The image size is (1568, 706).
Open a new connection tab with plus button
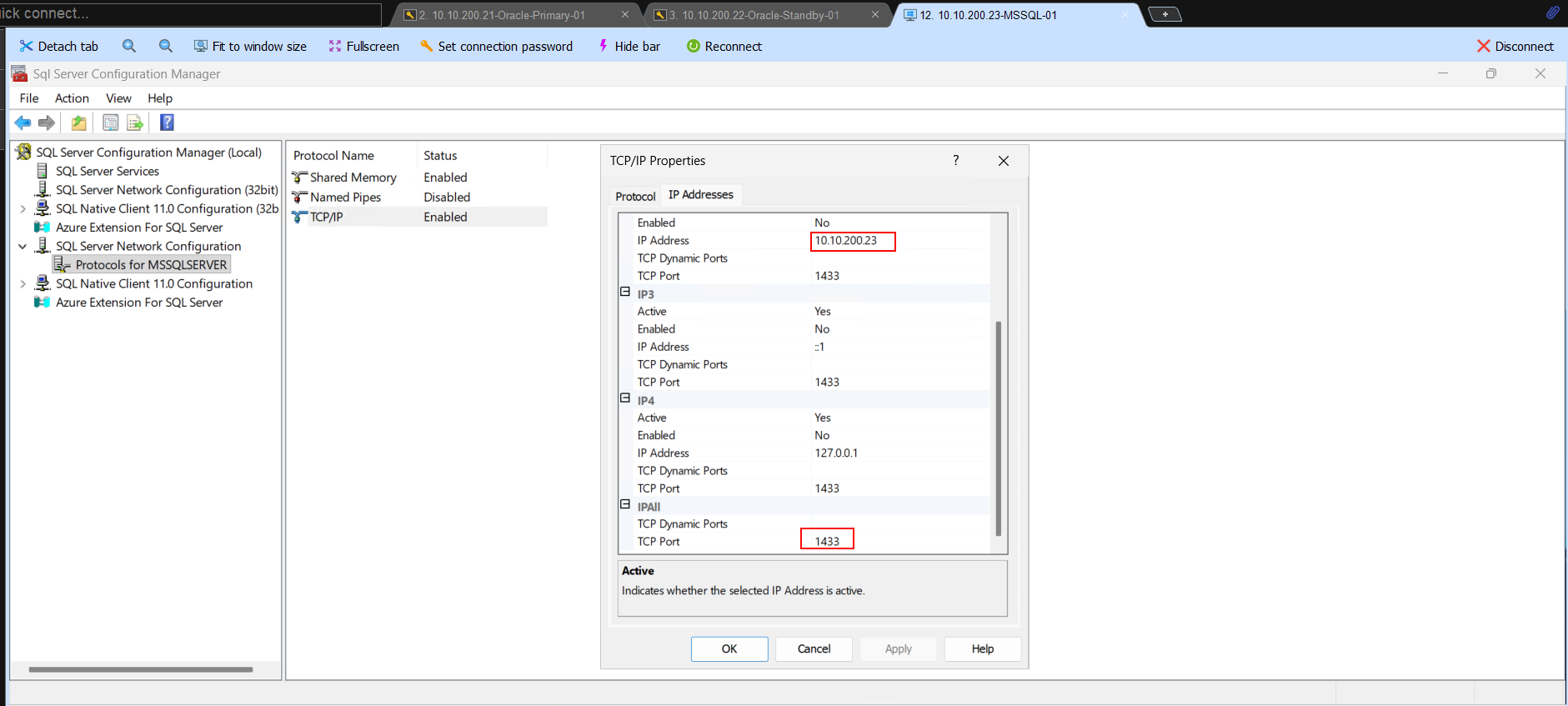tap(1165, 14)
